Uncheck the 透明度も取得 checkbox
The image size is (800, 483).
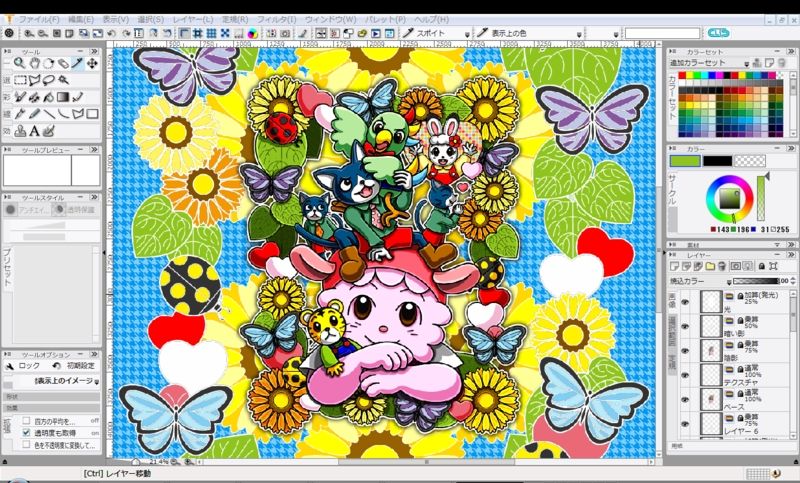27,433
